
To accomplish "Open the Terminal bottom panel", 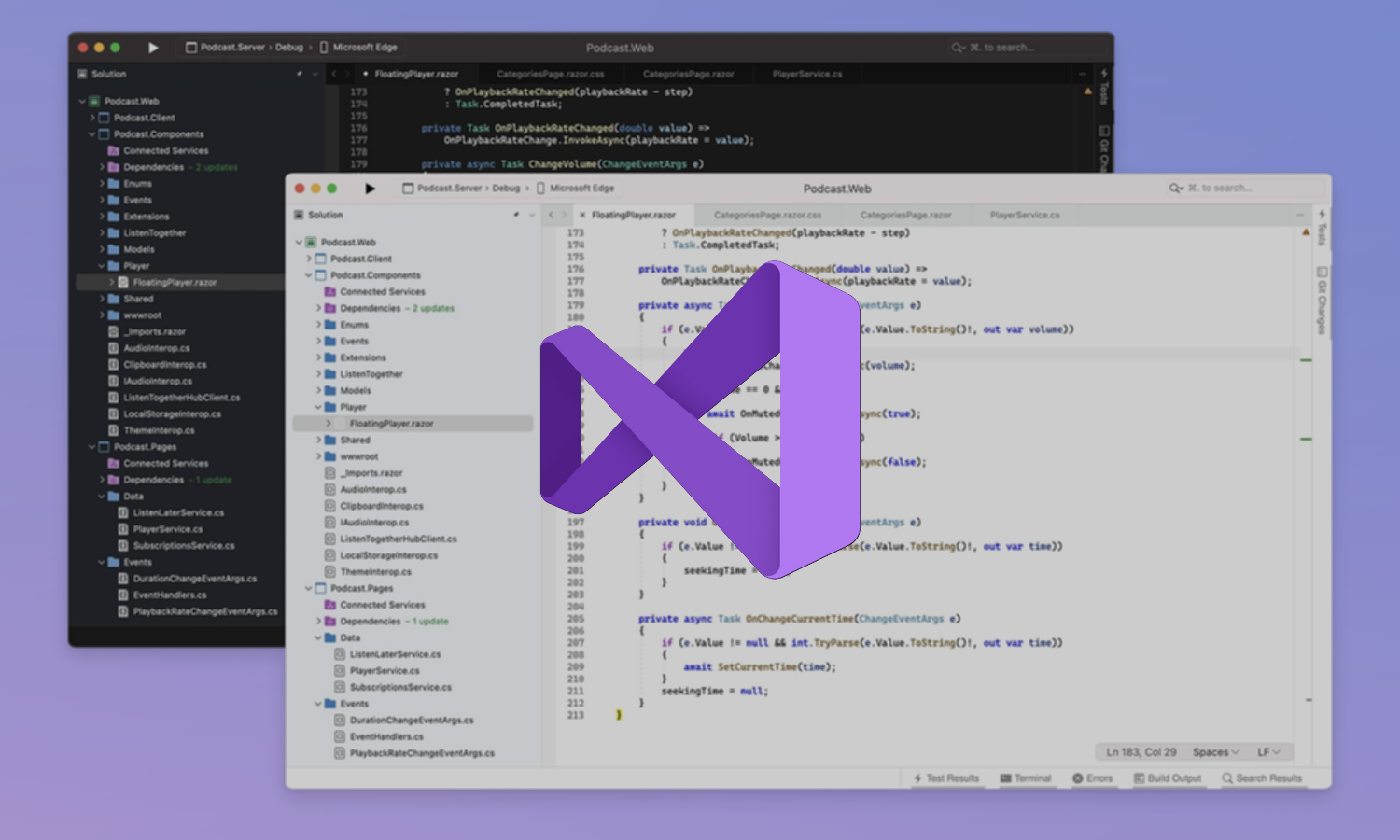I will [x=1027, y=777].
